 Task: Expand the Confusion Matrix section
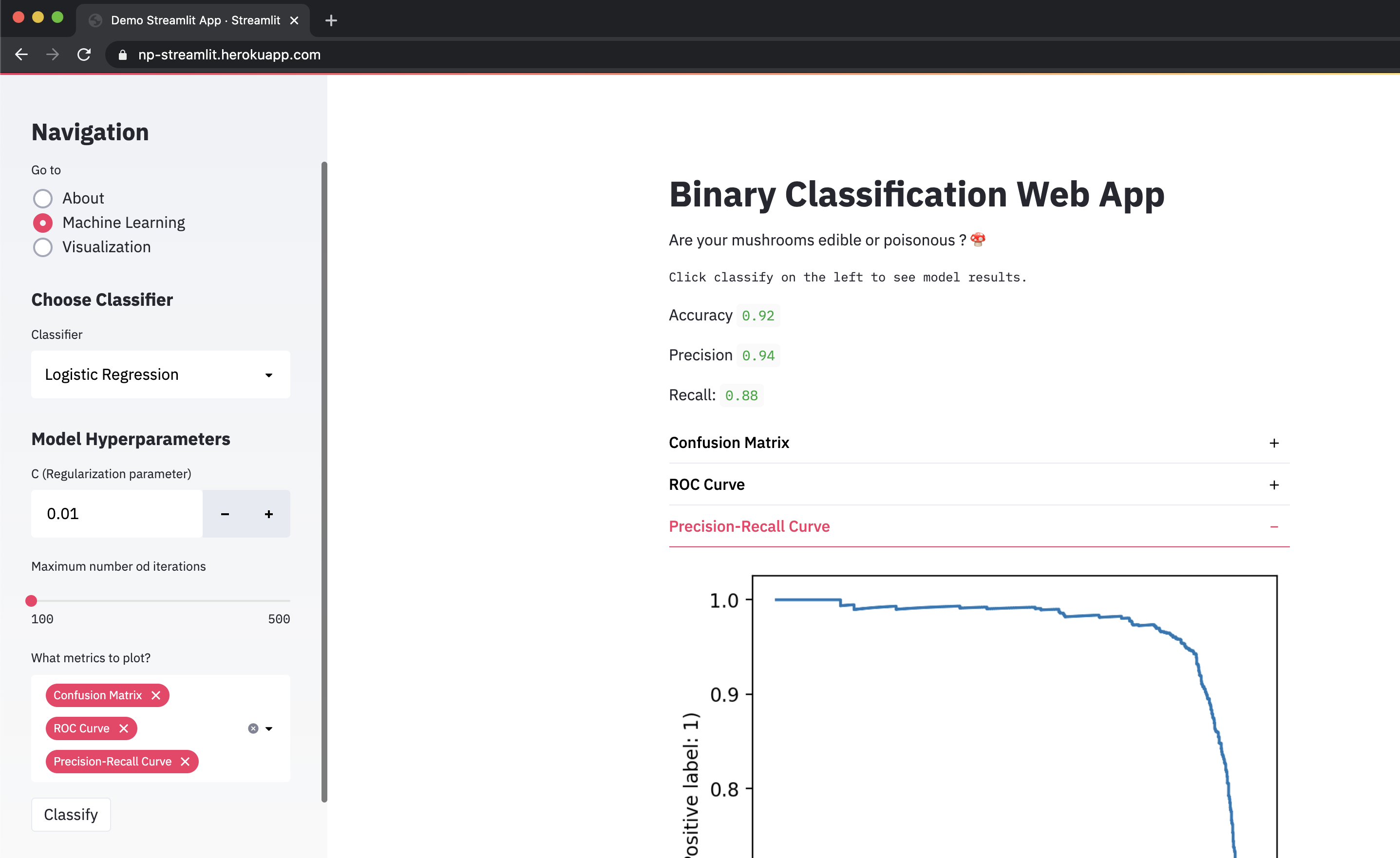click(979, 442)
